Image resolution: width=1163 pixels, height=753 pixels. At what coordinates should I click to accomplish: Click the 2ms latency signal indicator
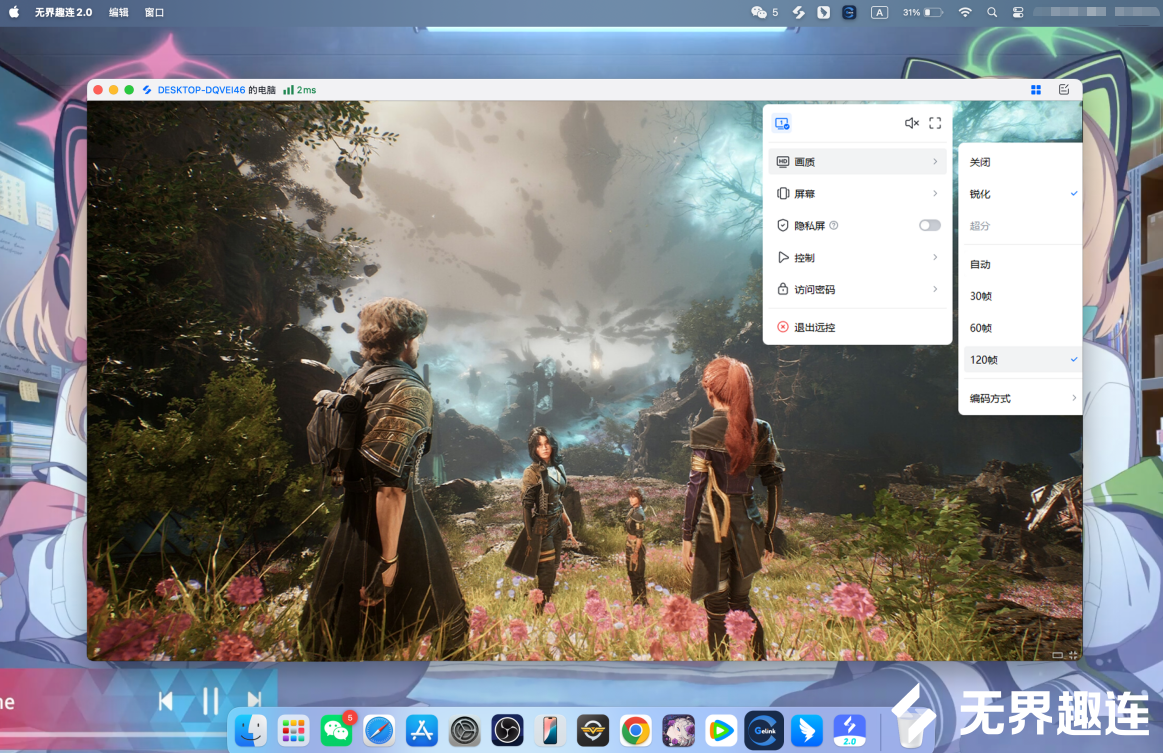300,90
